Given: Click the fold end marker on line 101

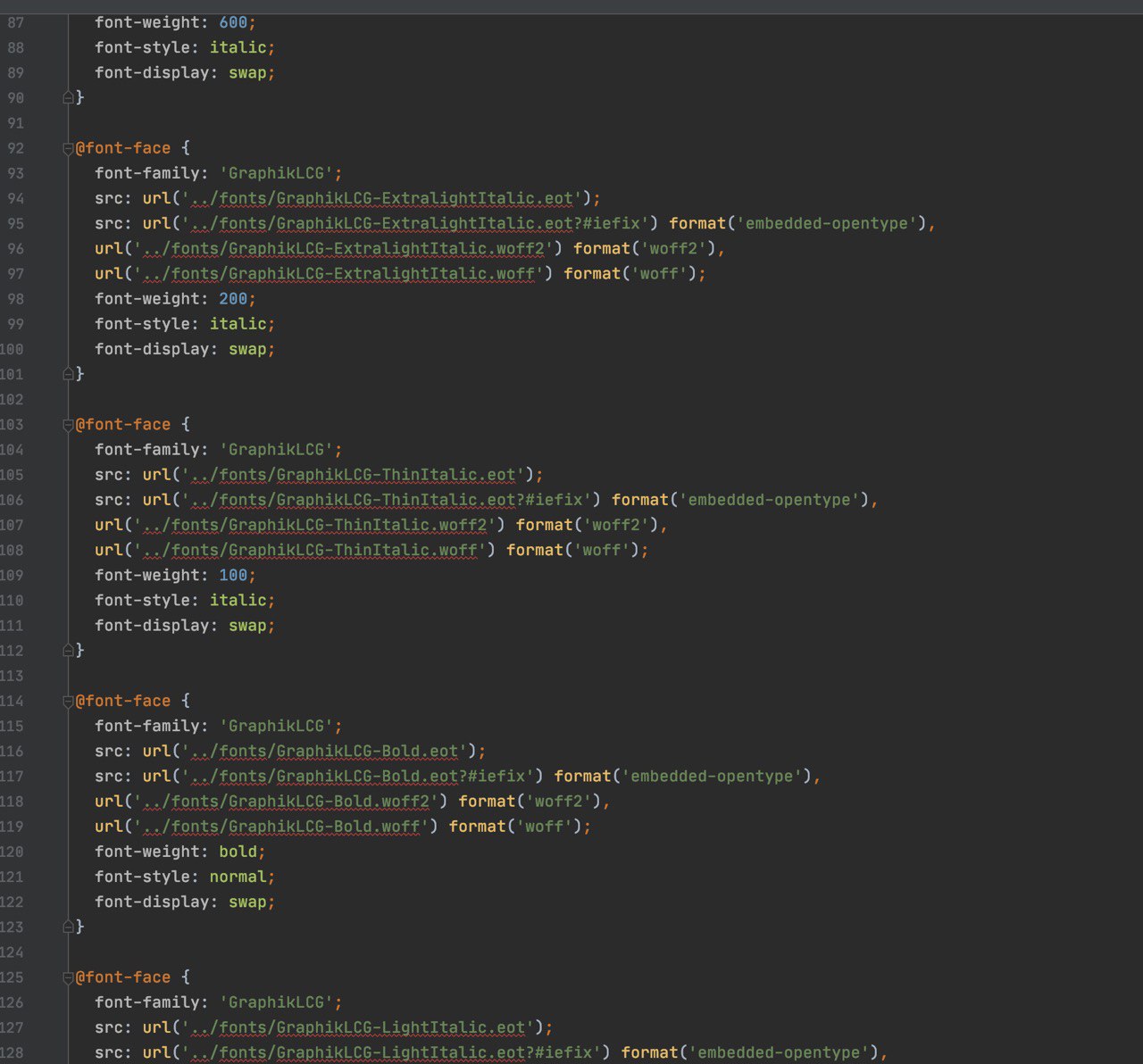Looking at the screenshot, I should point(69,374).
